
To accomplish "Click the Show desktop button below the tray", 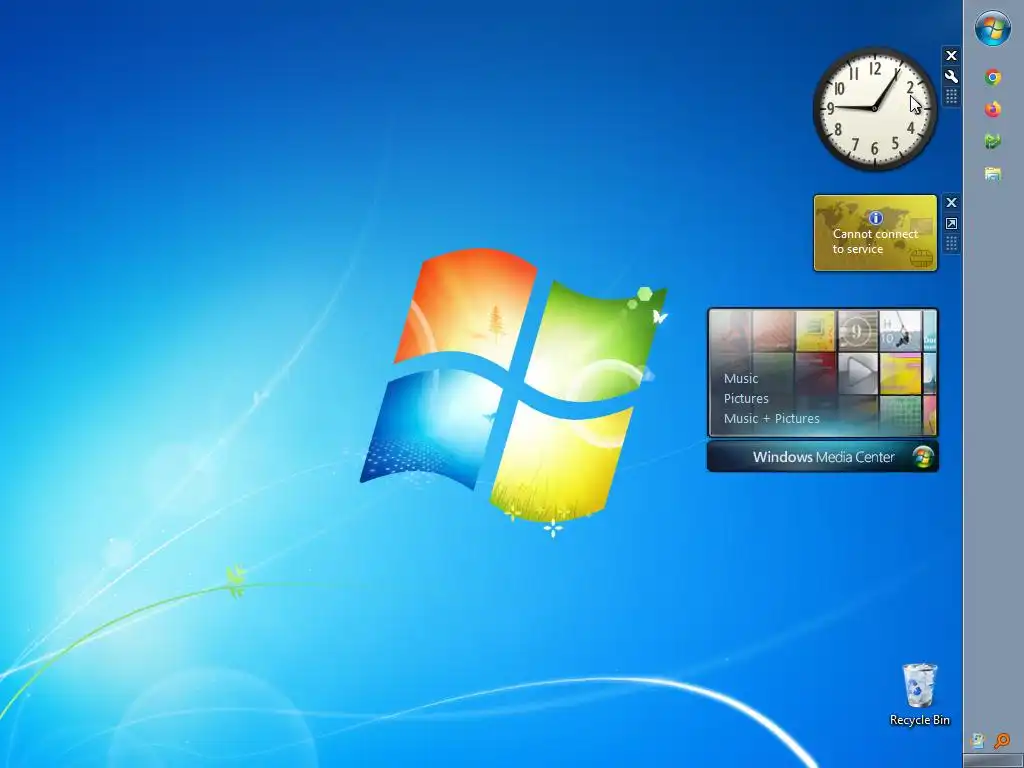I will point(993,761).
